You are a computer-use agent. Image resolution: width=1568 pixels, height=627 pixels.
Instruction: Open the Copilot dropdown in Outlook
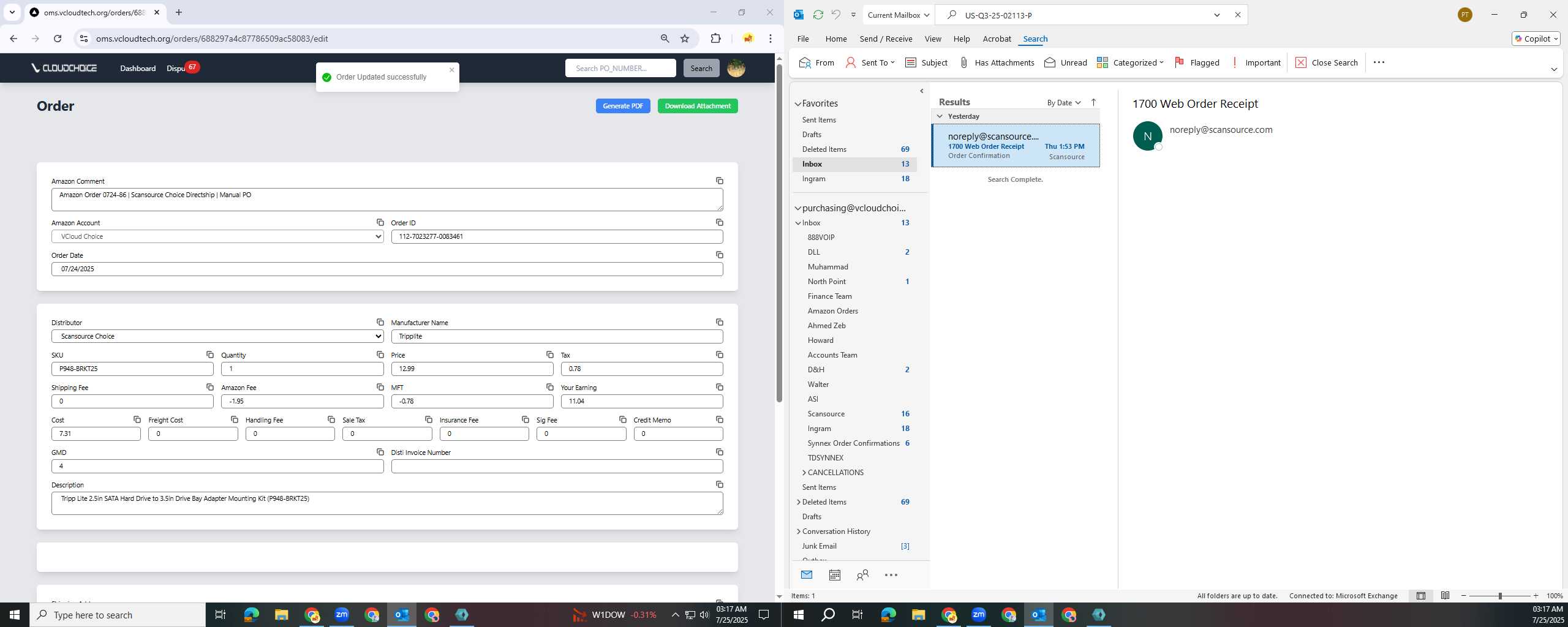pos(1536,39)
